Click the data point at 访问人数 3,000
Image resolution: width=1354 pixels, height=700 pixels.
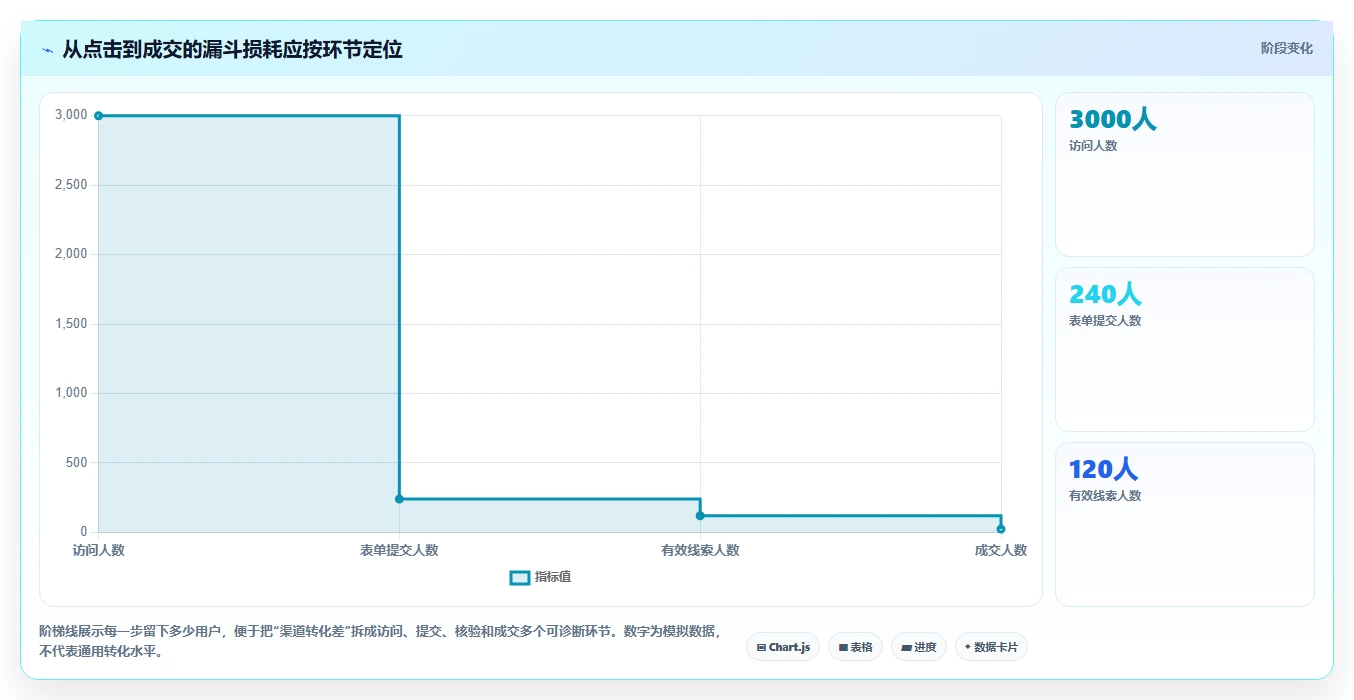point(98,116)
